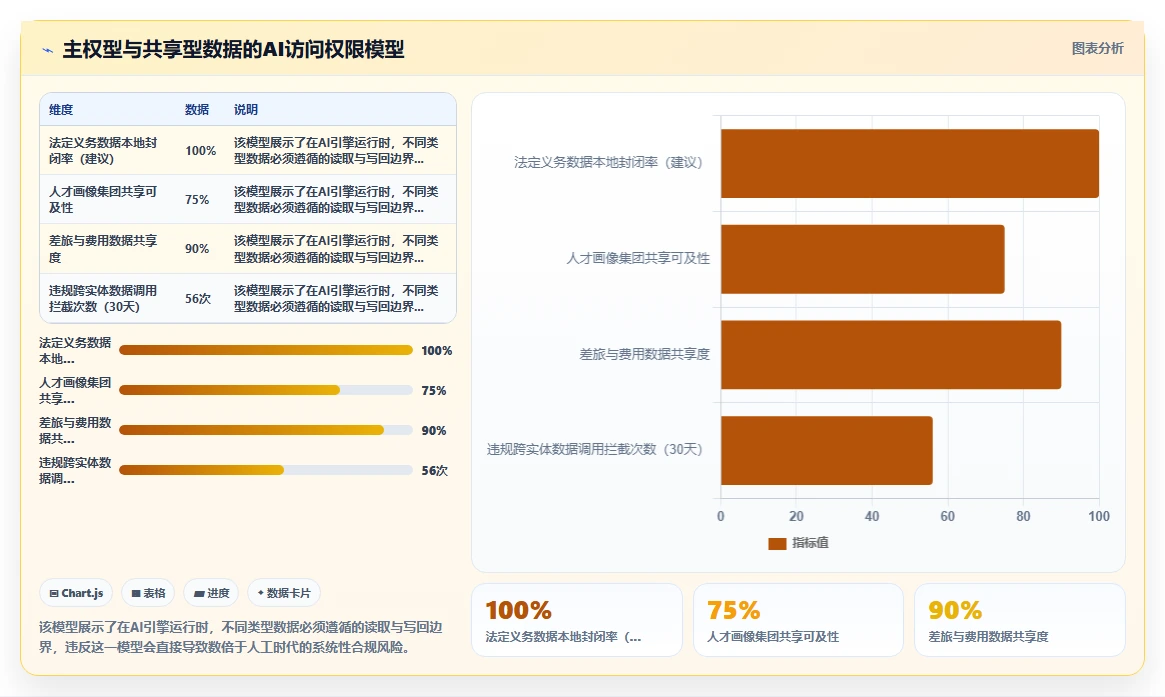Open the 100% 法定义务数据本地封闭率 data card
1165x697 pixels.
point(577,620)
